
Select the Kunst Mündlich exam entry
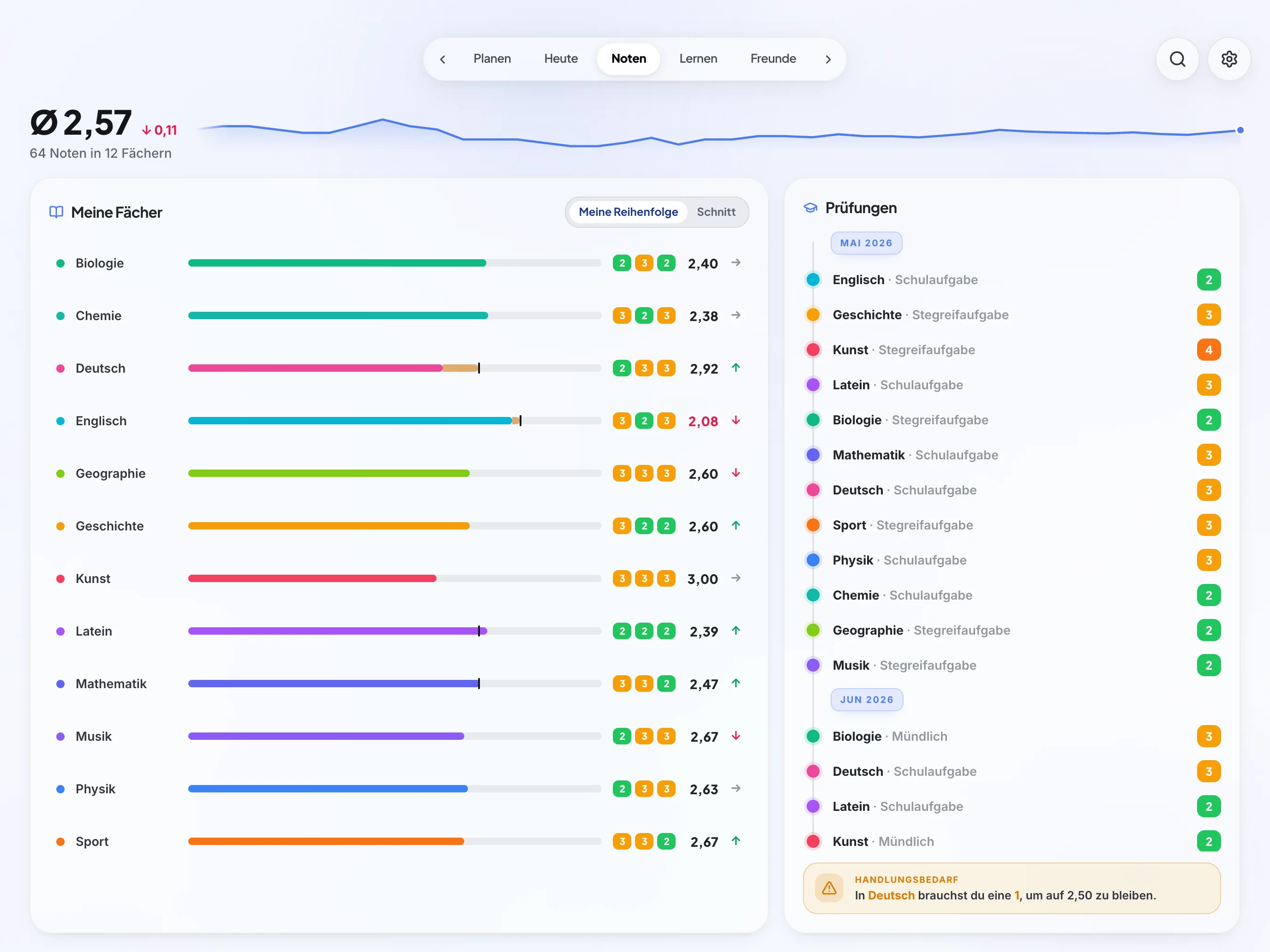[x=1013, y=842]
